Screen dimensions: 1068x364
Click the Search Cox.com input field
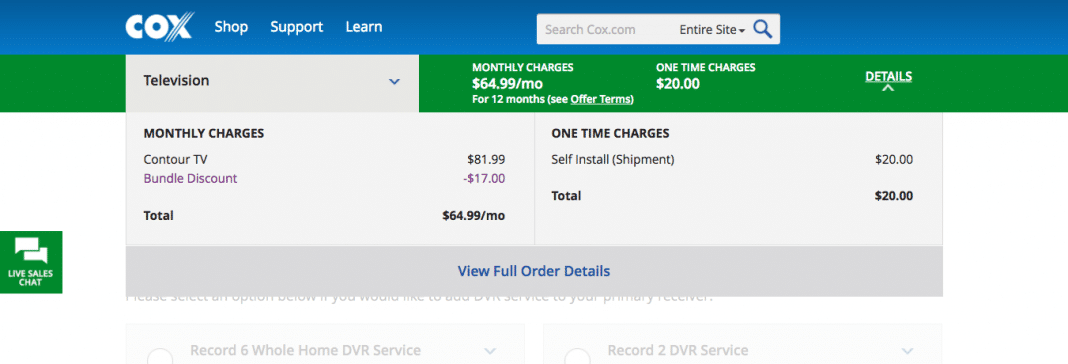[x=604, y=29]
